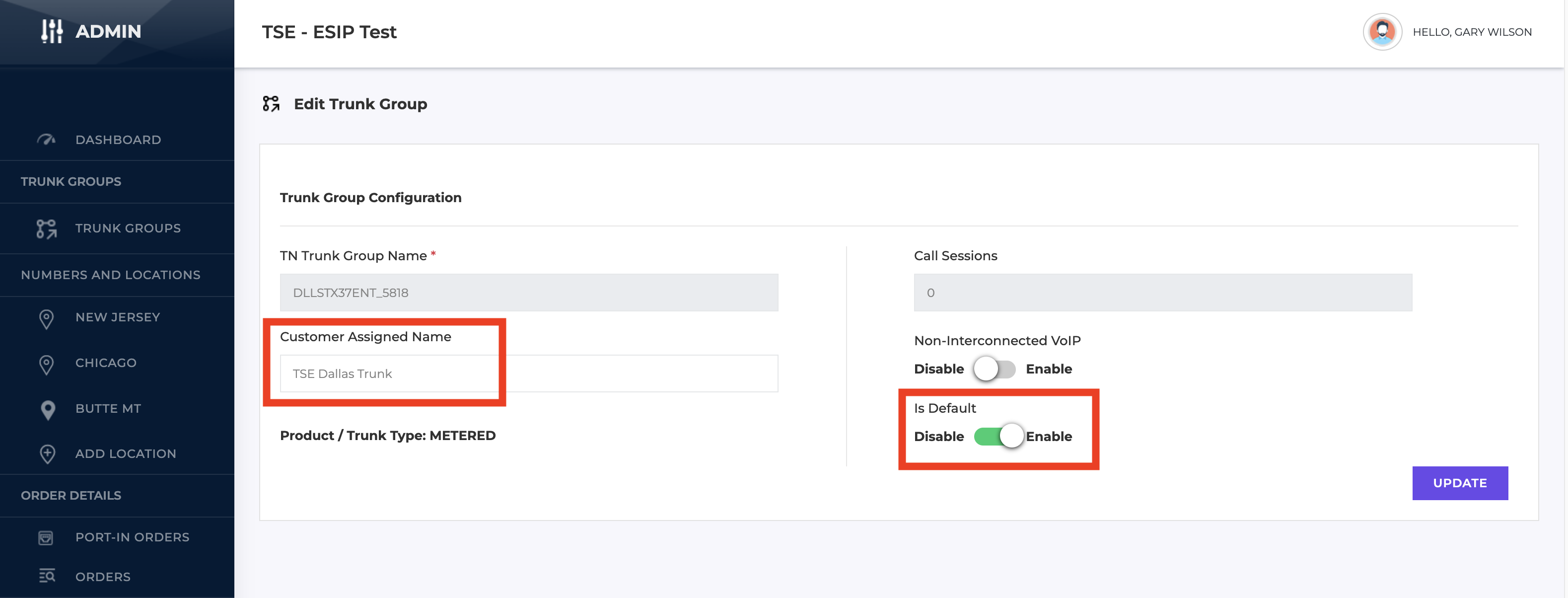This screenshot has width=1568, height=598.
Task: Click the TN Trunk Group Name field
Action: (529, 293)
